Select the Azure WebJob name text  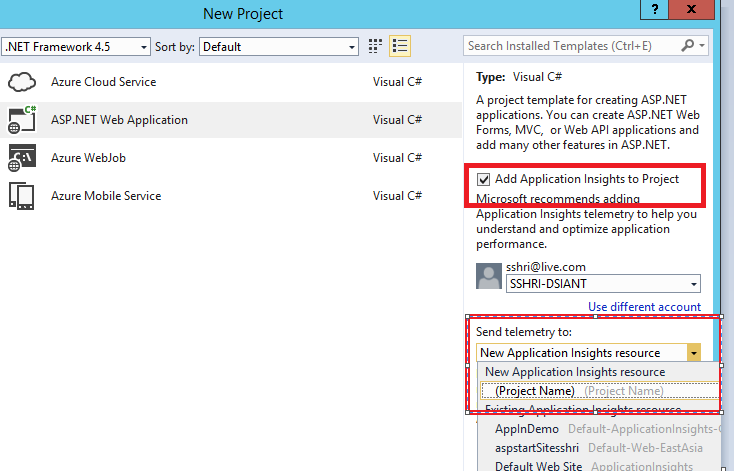pos(88,158)
